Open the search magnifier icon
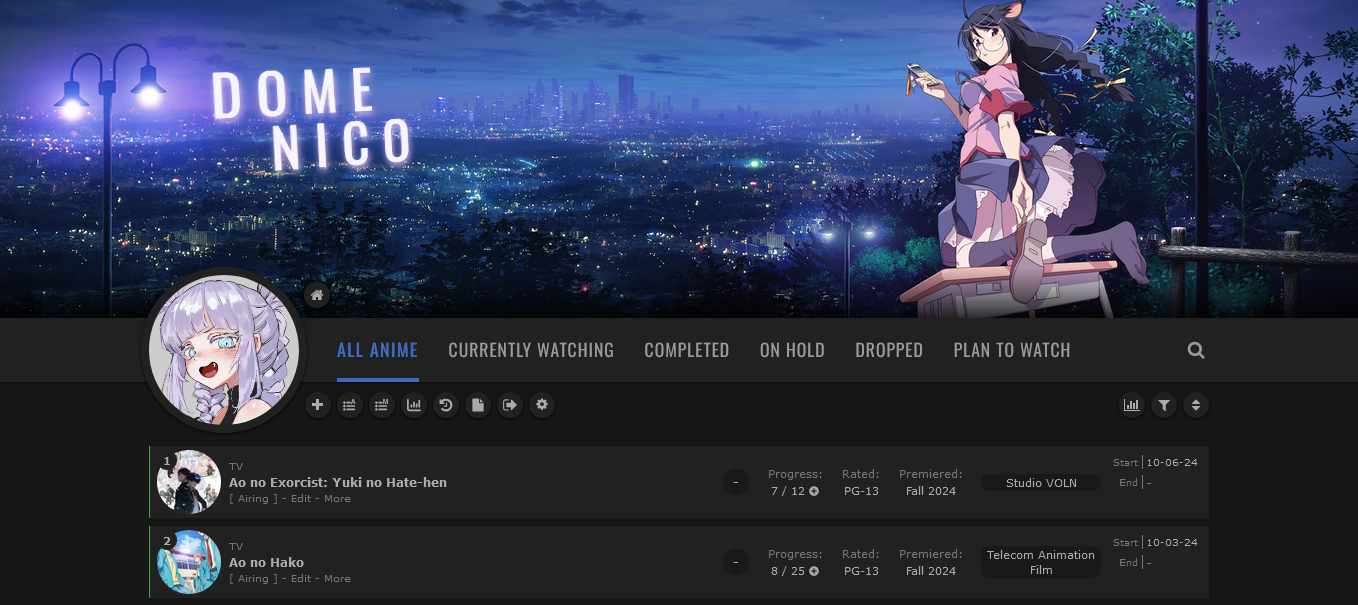This screenshot has width=1358, height=605. point(1196,350)
